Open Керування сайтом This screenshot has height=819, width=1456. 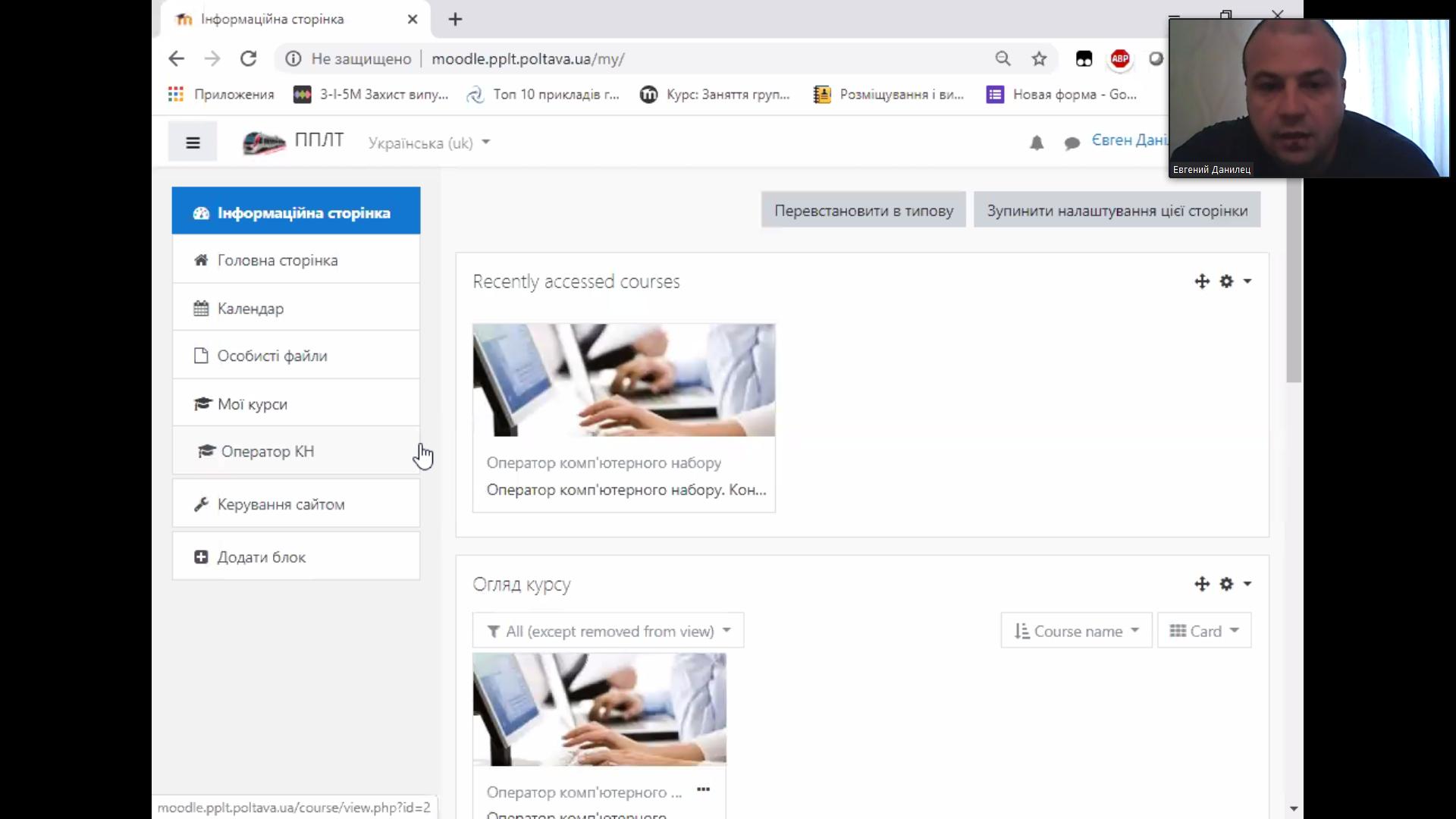point(296,504)
